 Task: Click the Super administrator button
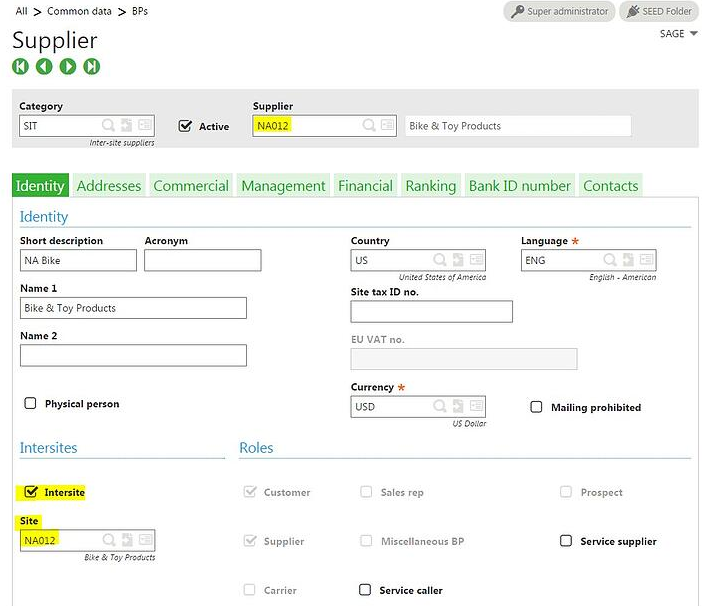click(x=558, y=12)
